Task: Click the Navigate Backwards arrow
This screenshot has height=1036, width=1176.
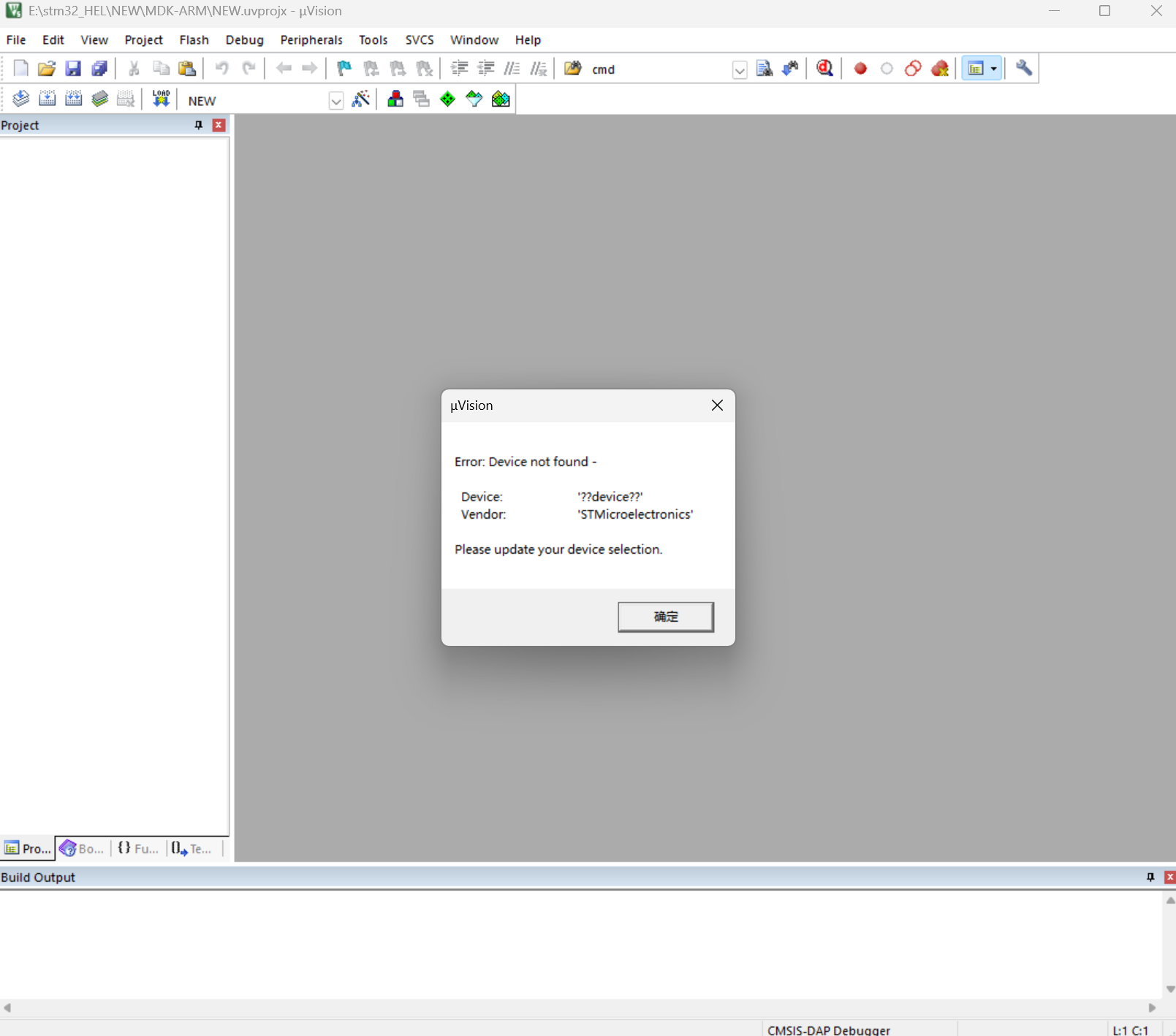Action: 284,69
